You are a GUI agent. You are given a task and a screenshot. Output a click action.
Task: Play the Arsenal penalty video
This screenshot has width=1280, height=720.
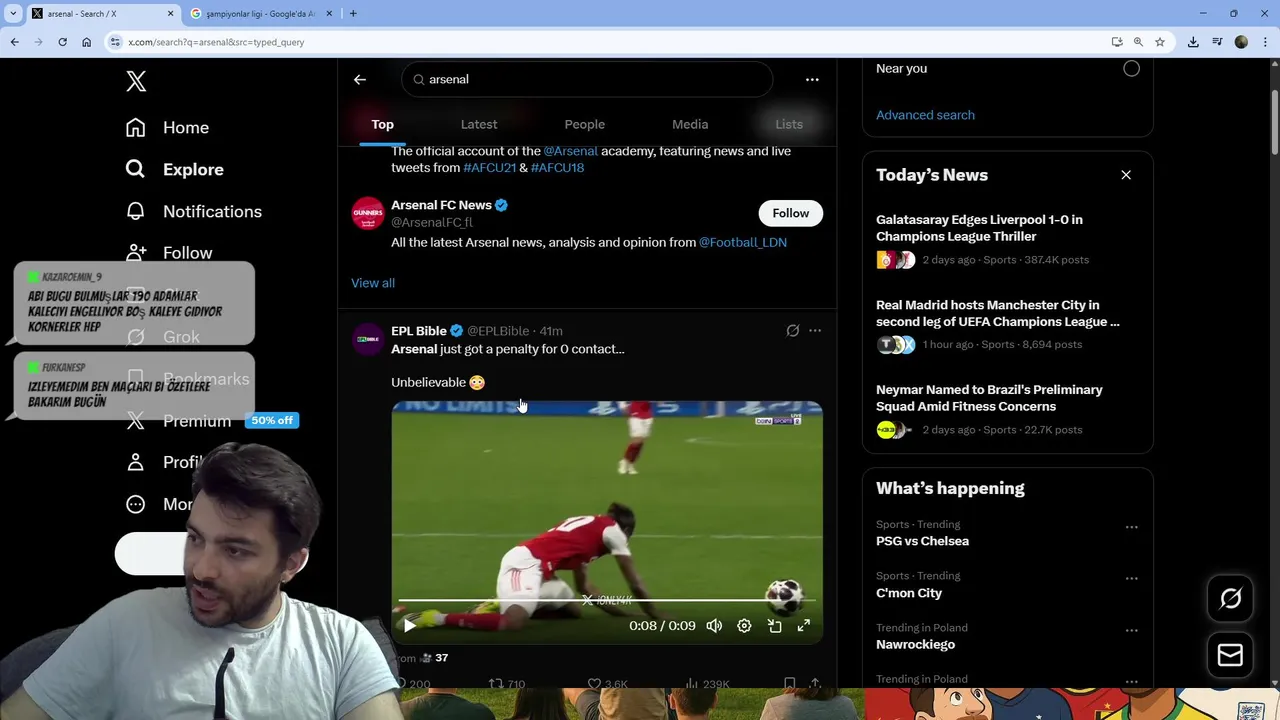[x=409, y=625]
